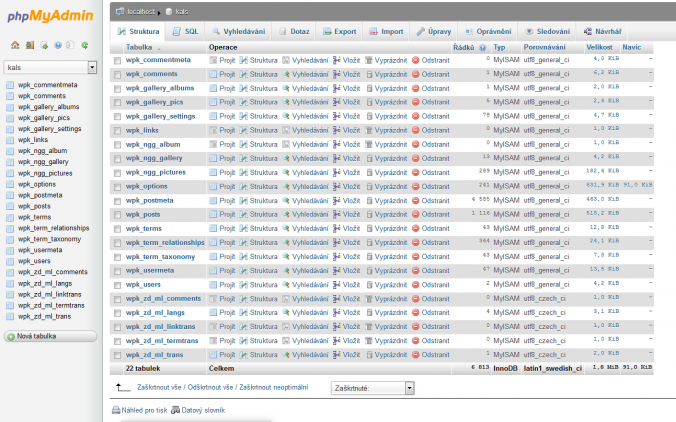Check the wpk_commentmeta row checkbox

[x=117, y=61]
